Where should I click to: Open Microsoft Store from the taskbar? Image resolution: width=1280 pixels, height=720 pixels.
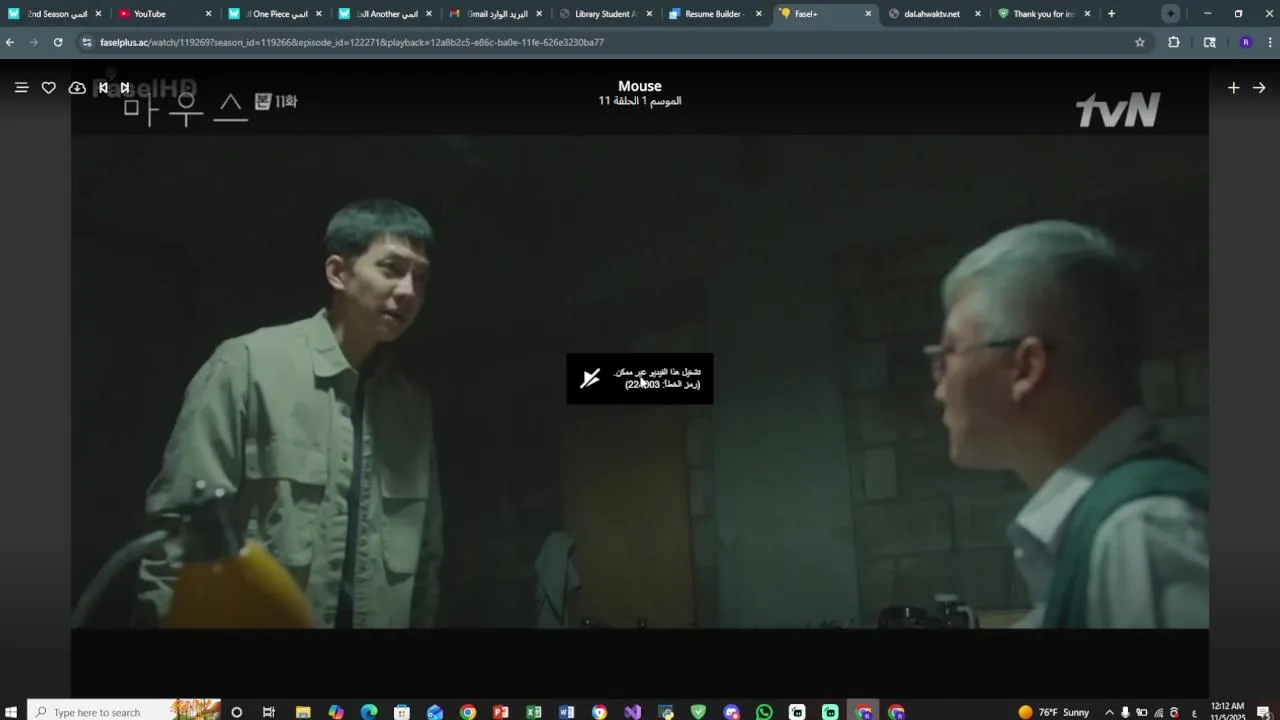[x=402, y=712]
